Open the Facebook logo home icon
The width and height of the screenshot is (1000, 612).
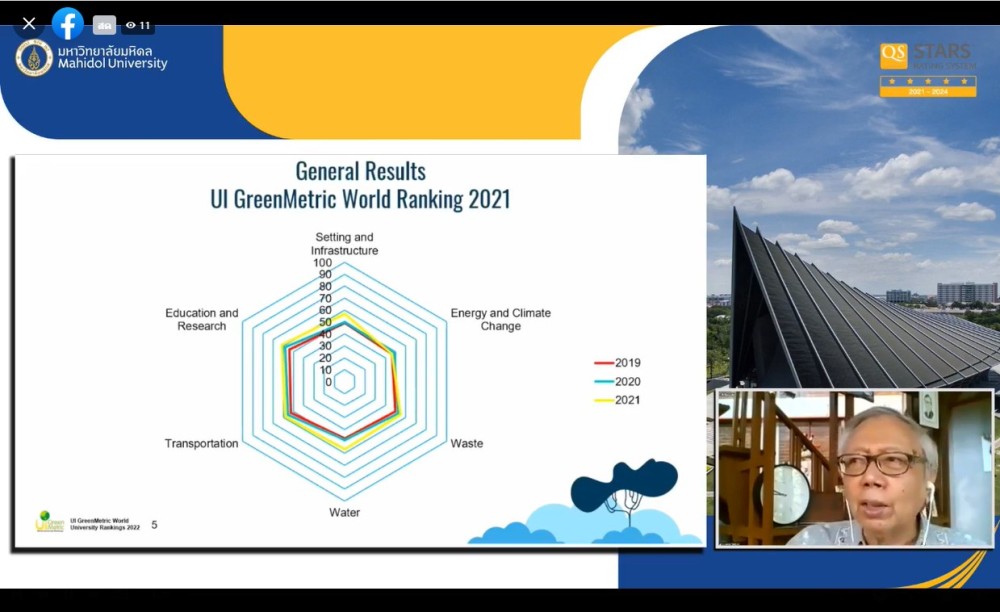pos(68,24)
